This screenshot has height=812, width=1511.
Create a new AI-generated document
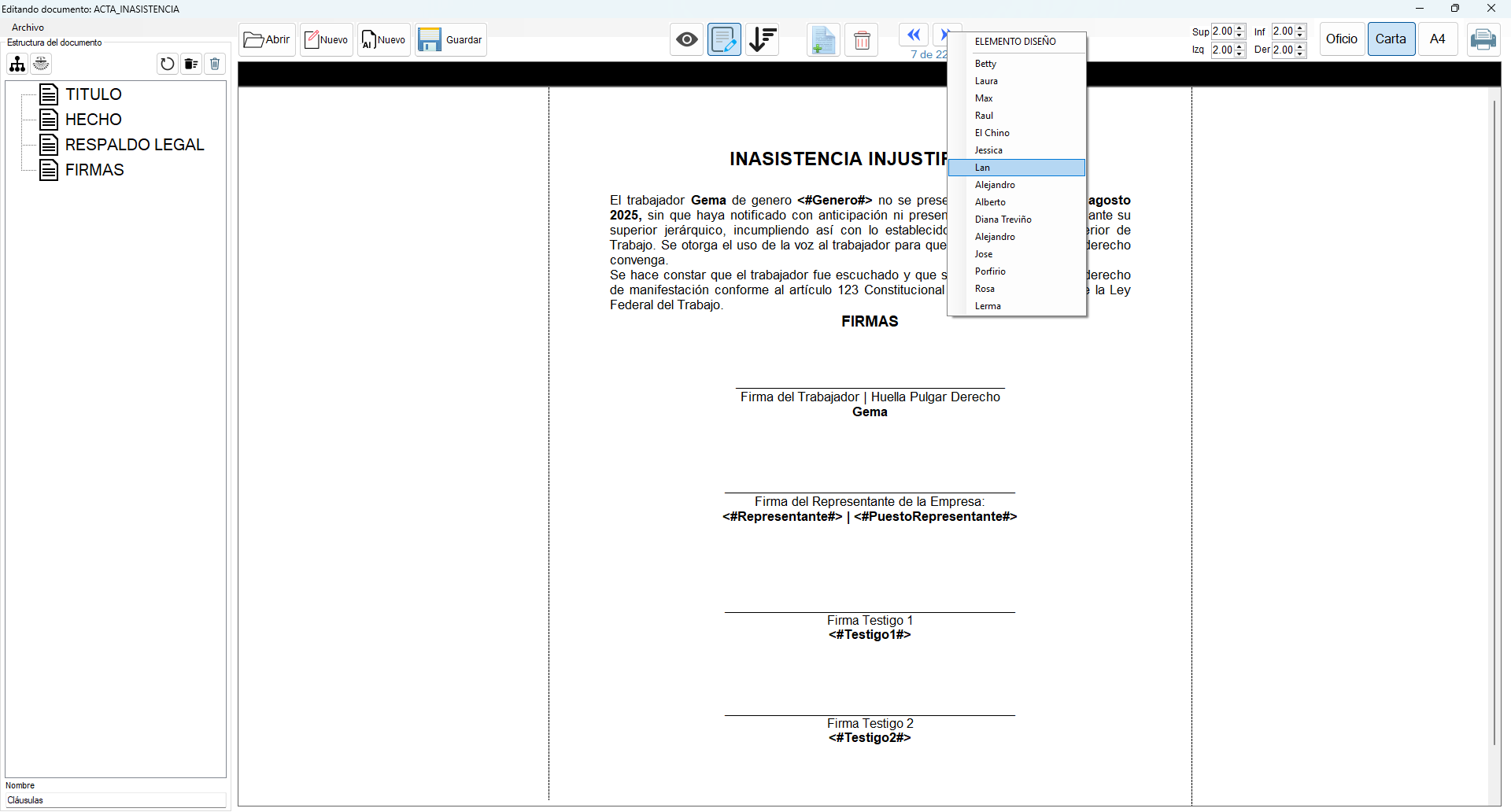click(x=384, y=39)
